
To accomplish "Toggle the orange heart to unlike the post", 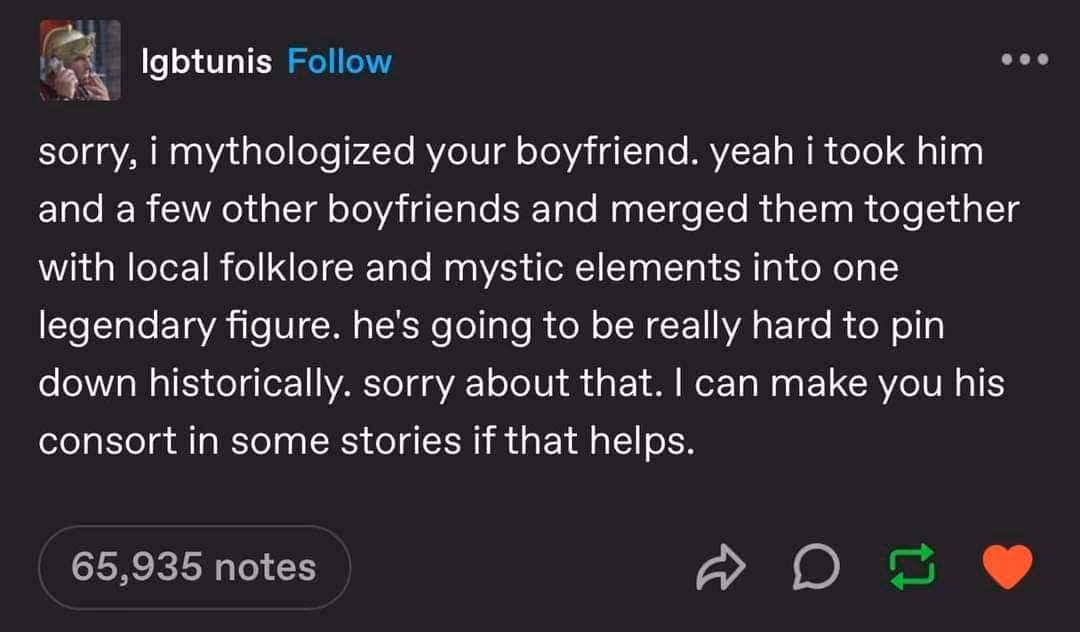I will (x=1007, y=567).
